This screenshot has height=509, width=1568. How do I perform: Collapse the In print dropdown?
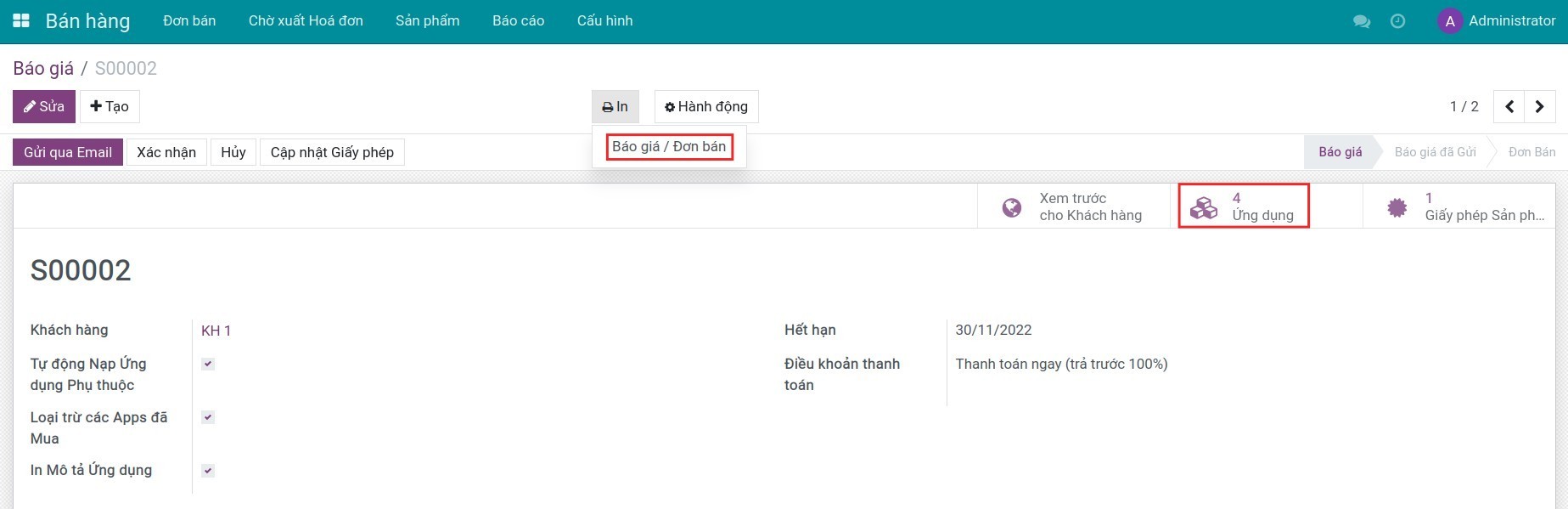615,106
